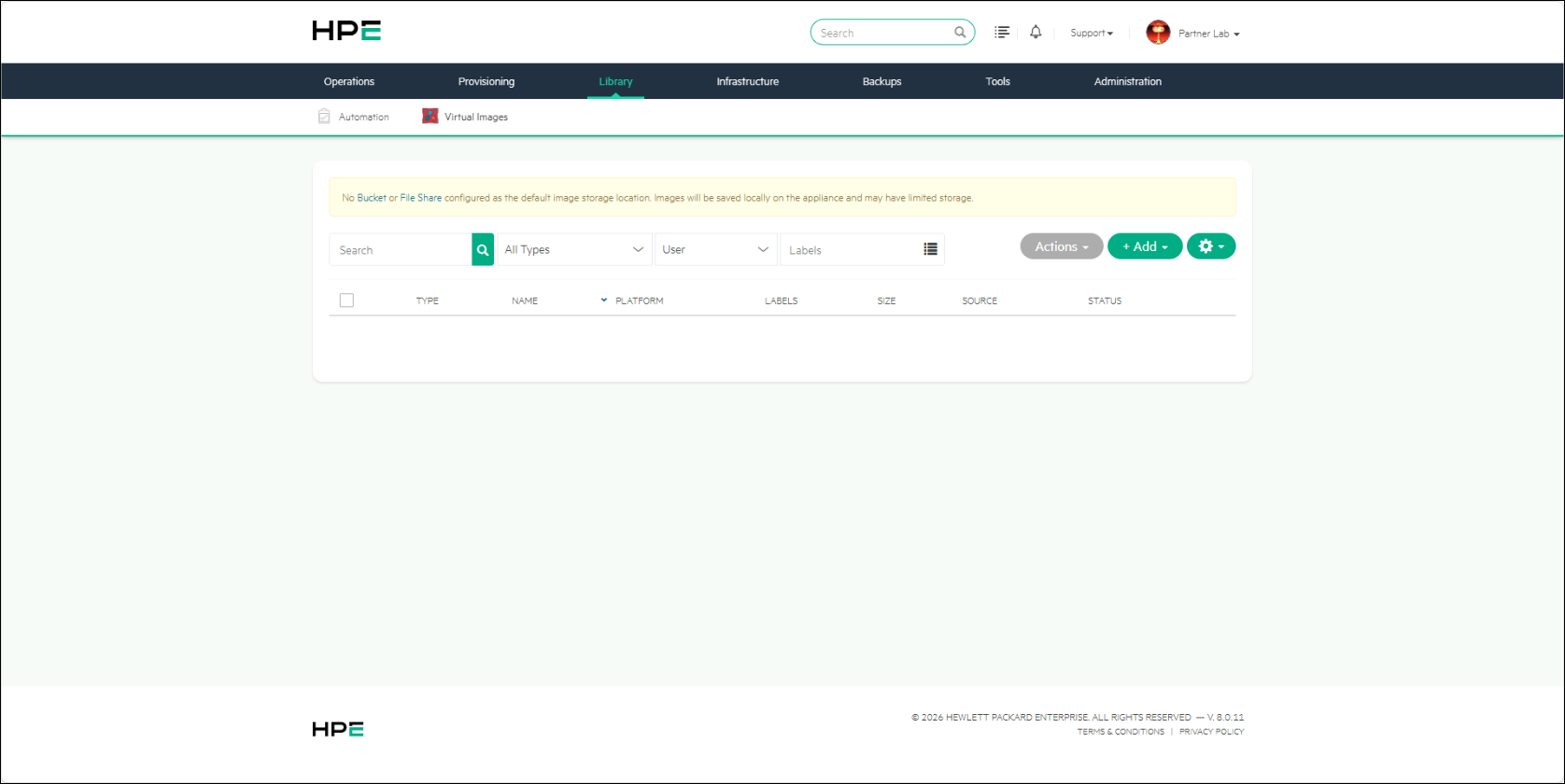The image size is (1565, 784).
Task: Click the green search magnifier button
Action: tap(483, 250)
